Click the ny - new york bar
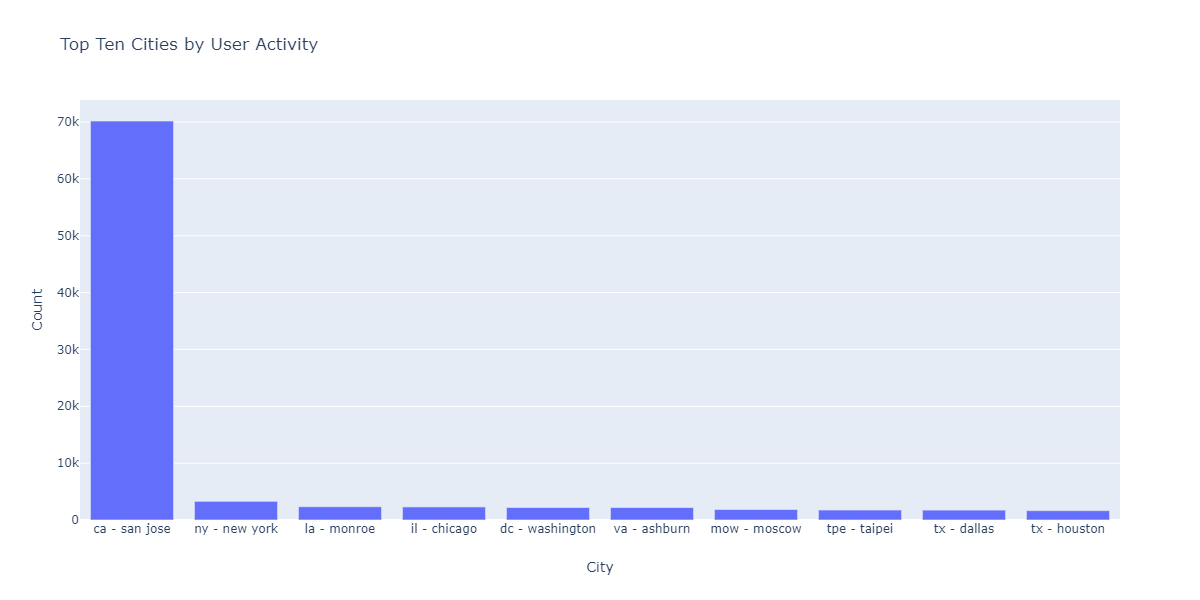Screen dimensions: 1200x600 [x=236, y=511]
